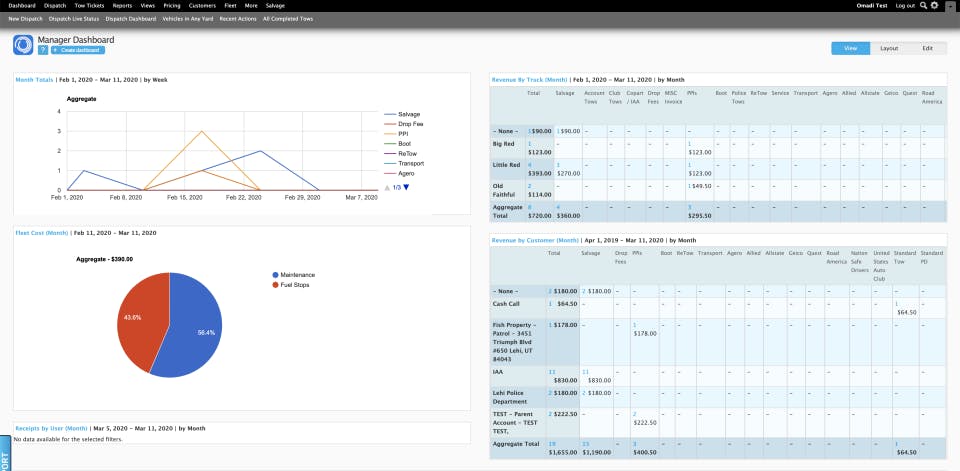This screenshot has height=471, width=960.
Task: Open Vehicles in Any Yard
Action: coord(187,19)
